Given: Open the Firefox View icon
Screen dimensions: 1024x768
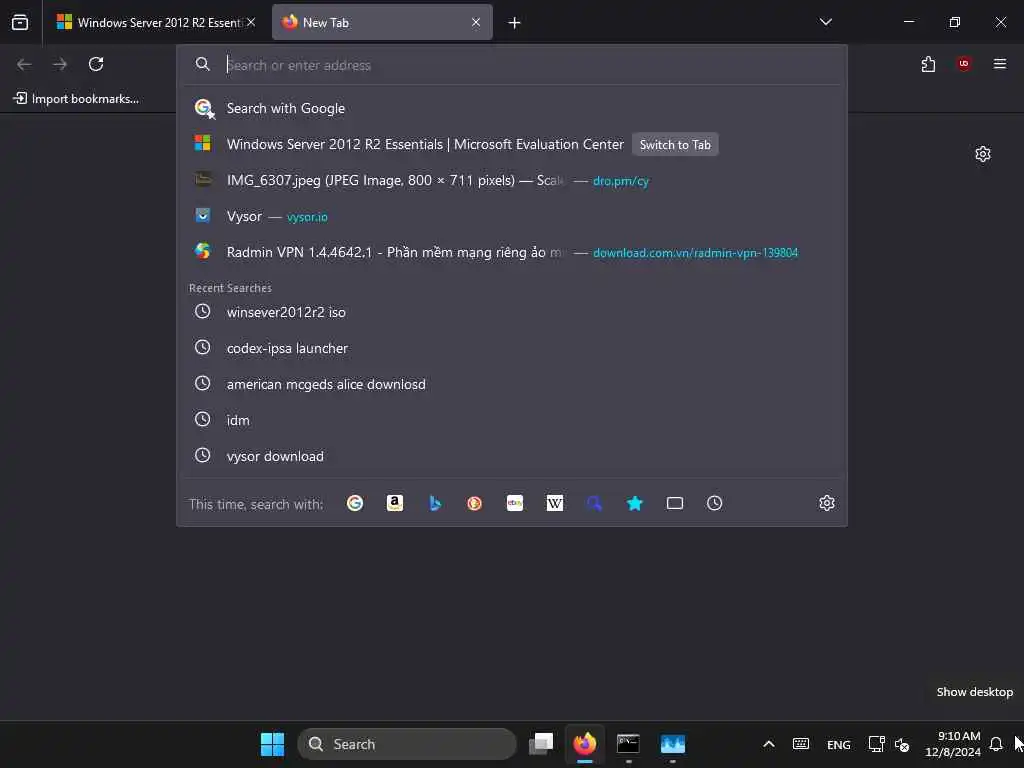Looking at the screenshot, I should click(20, 23).
